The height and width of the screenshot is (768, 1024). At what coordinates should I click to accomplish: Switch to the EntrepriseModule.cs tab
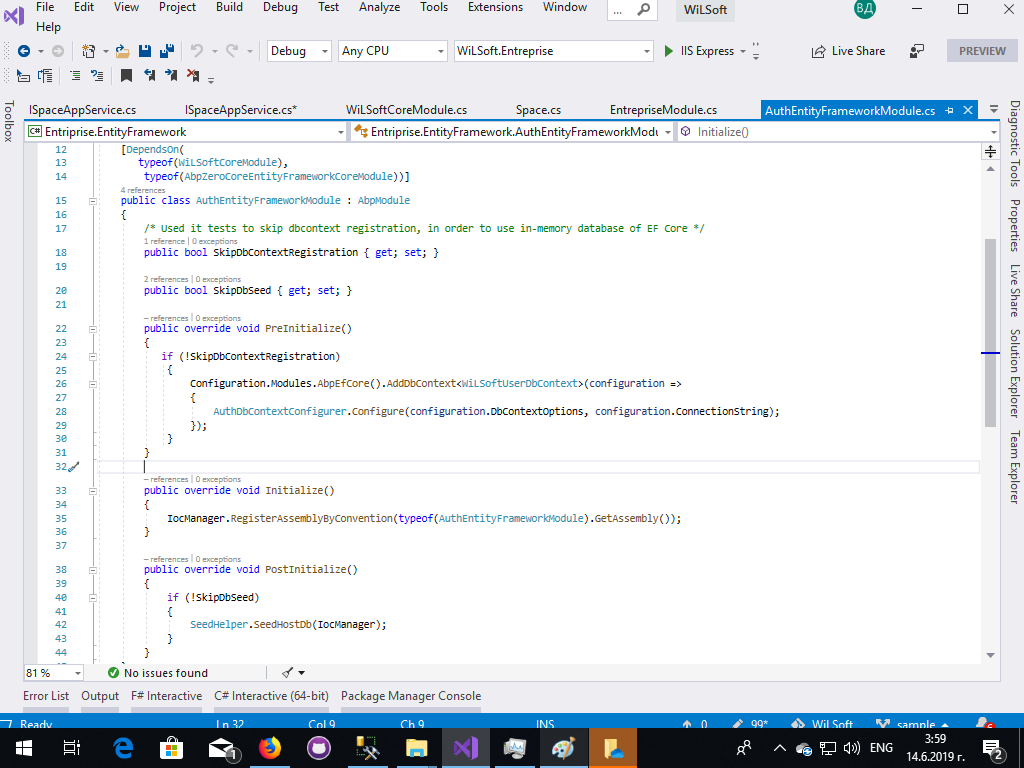664,110
